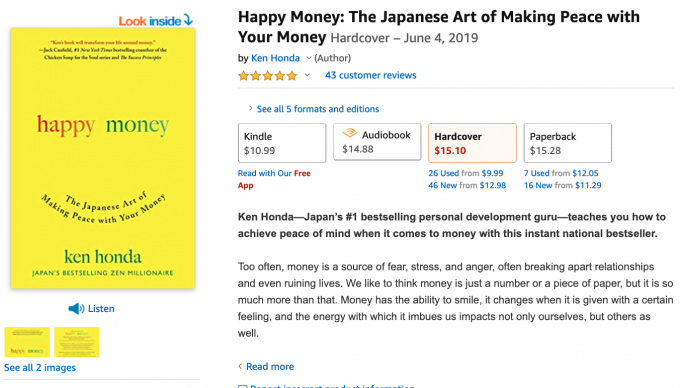Expand See all 5 formats and editions

pyautogui.click(x=314, y=109)
